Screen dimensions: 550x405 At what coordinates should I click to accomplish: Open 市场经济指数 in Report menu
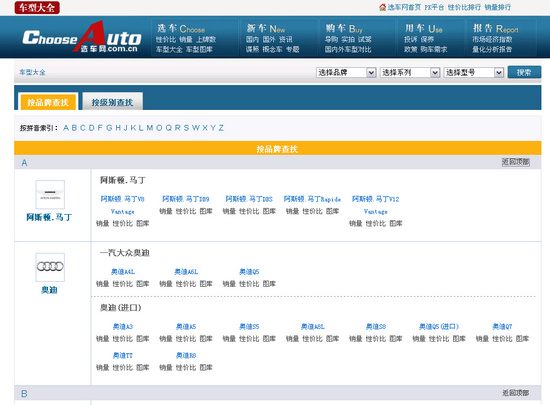tap(492, 40)
